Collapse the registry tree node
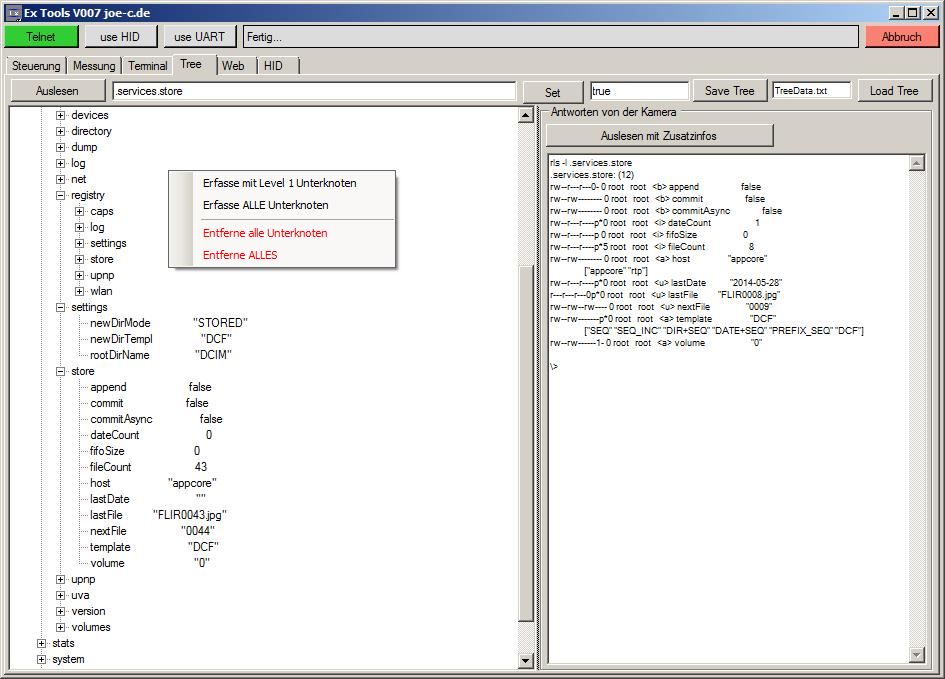 [x=61, y=195]
